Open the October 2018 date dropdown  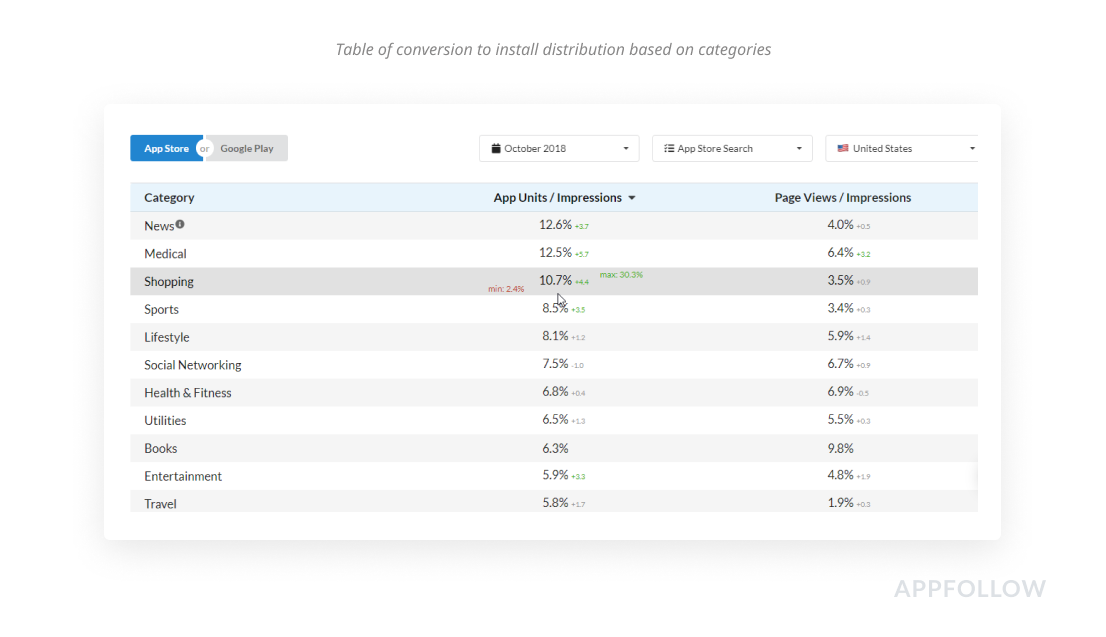click(x=559, y=149)
